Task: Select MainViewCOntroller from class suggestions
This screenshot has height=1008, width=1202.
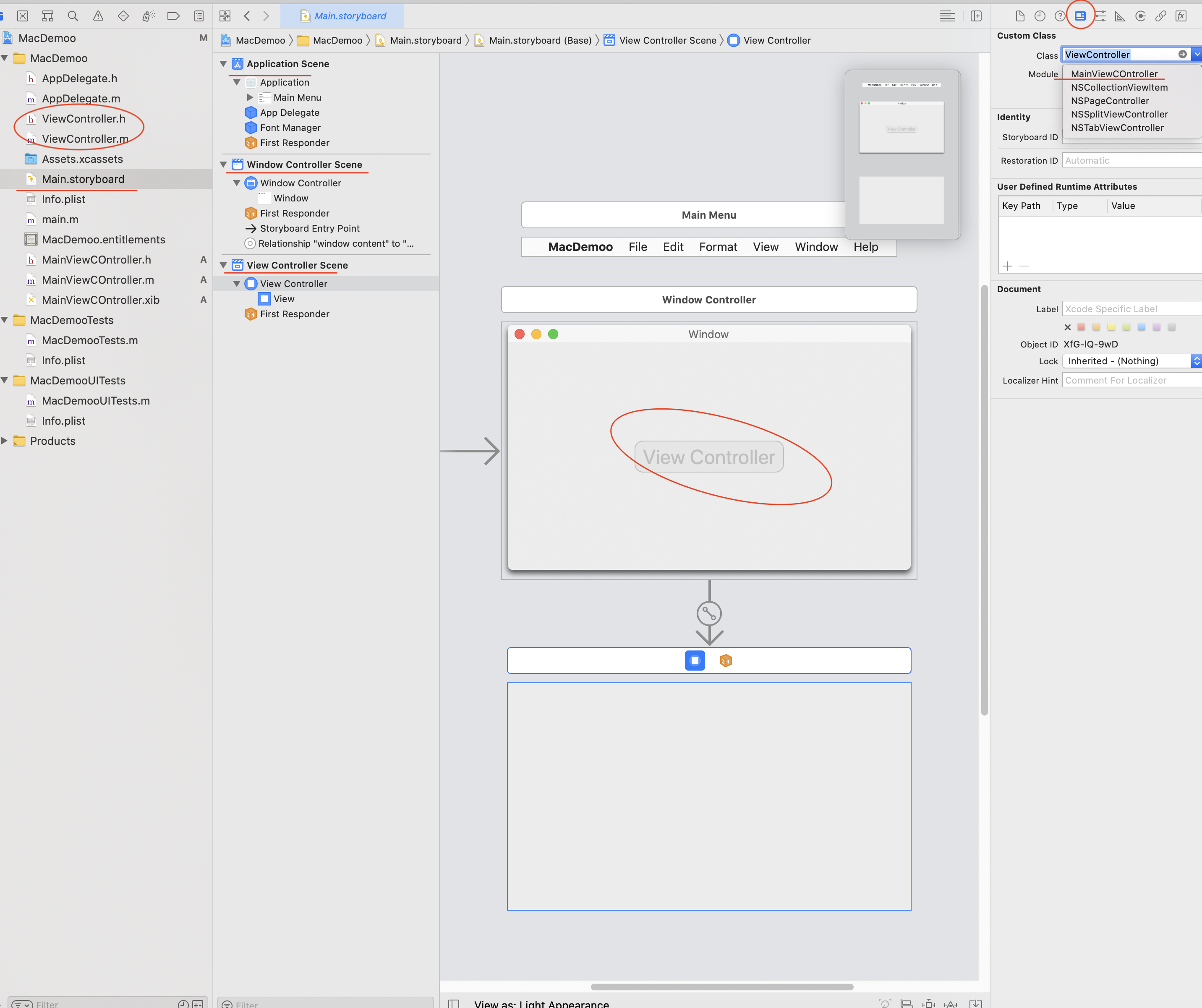Action: pyautogui.click(x=1114, y=74)
